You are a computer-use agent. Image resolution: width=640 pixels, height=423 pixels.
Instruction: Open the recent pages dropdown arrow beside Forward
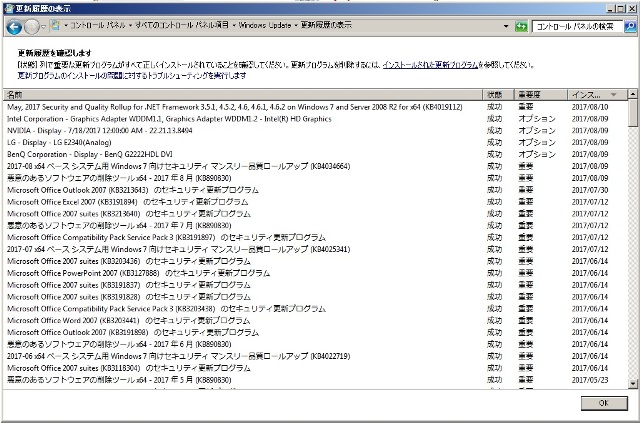pyautogui.click(x=44, y=27)
